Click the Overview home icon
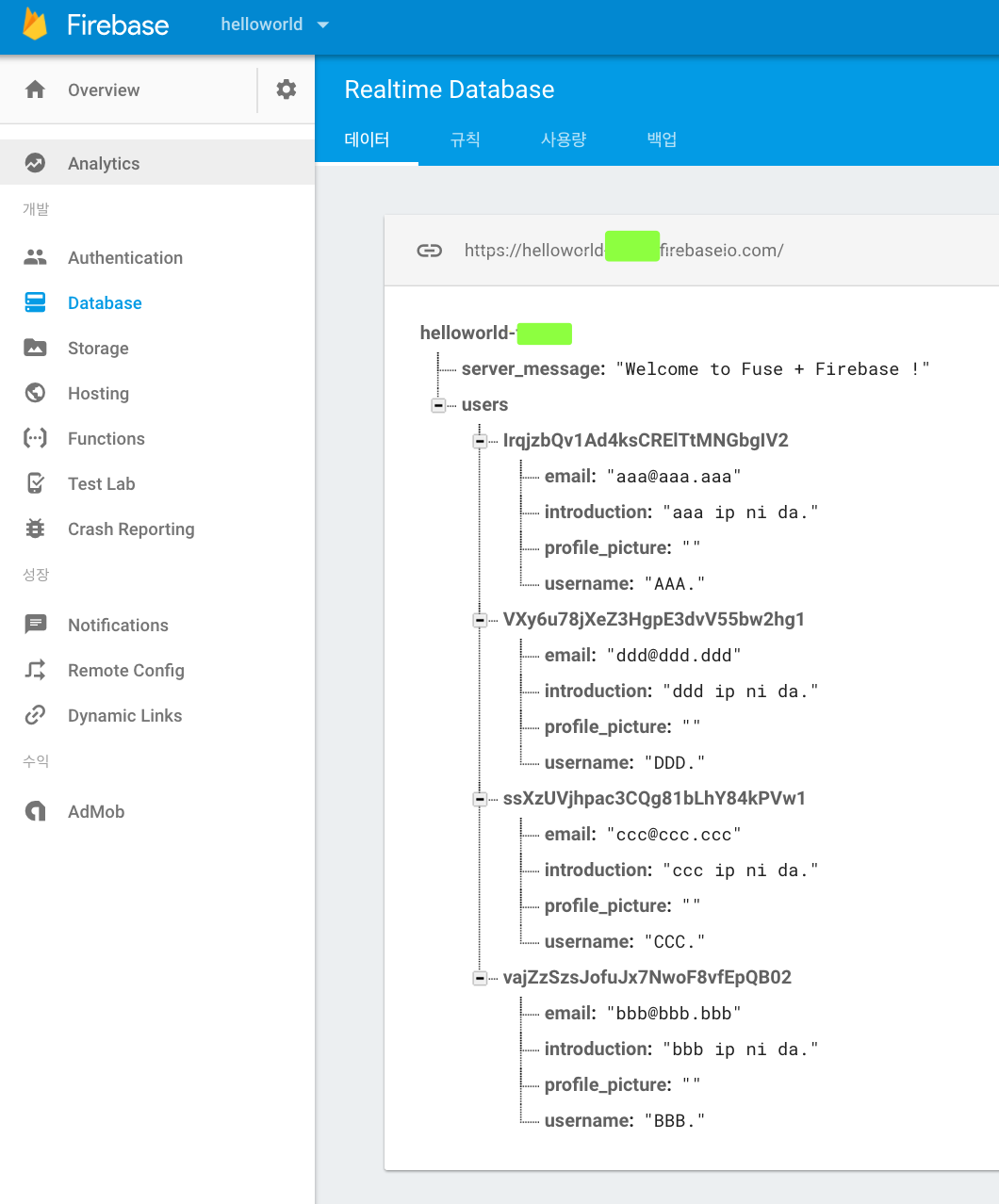Screen dimensions: 999x1204 coord(35,89)
